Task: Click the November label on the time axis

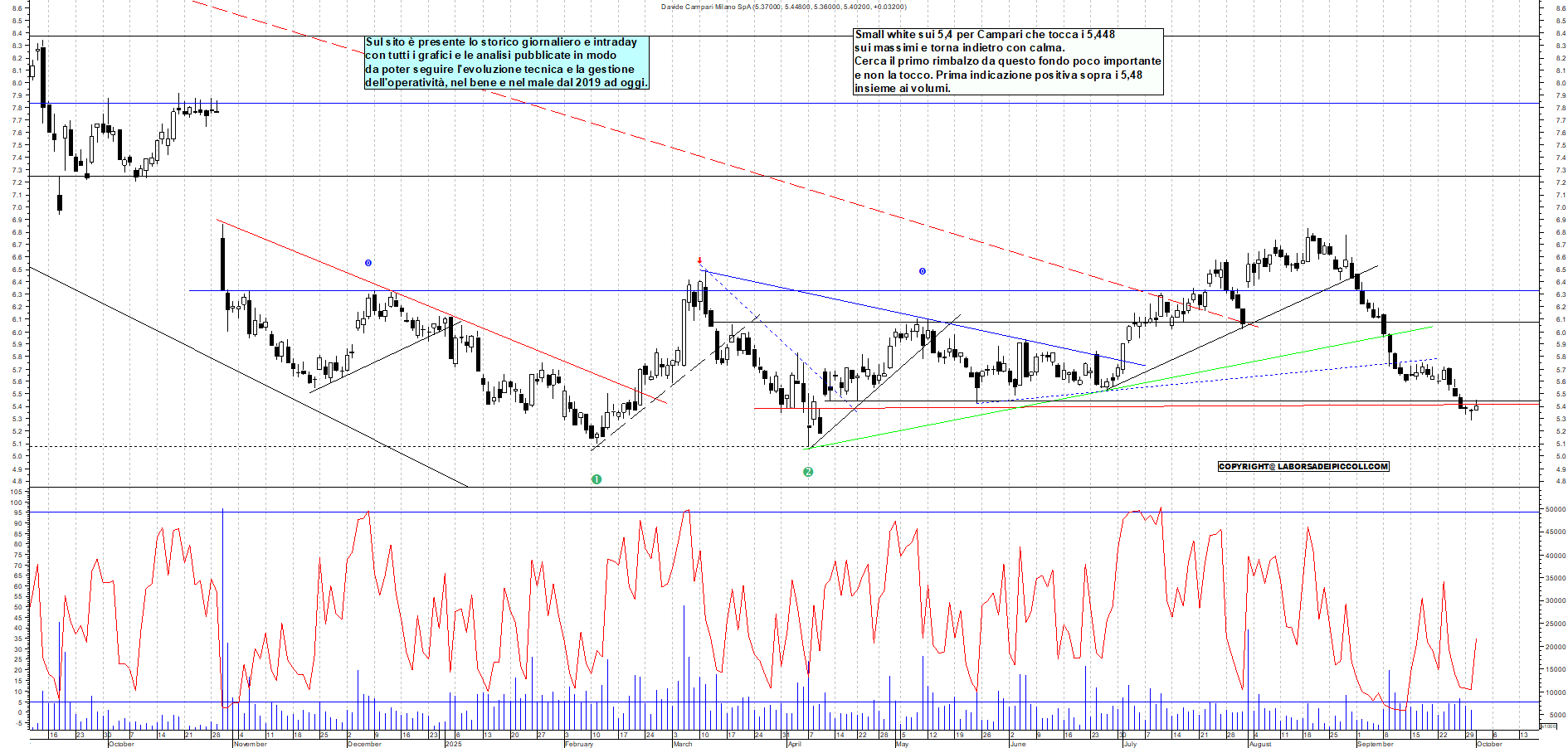Action: coord(250,744)
